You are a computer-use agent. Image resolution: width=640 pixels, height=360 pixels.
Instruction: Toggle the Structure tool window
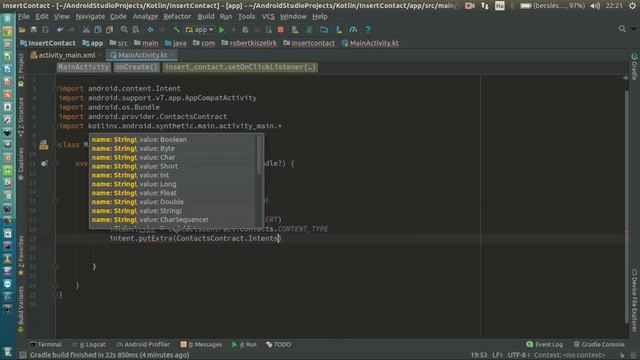(21, 116)
